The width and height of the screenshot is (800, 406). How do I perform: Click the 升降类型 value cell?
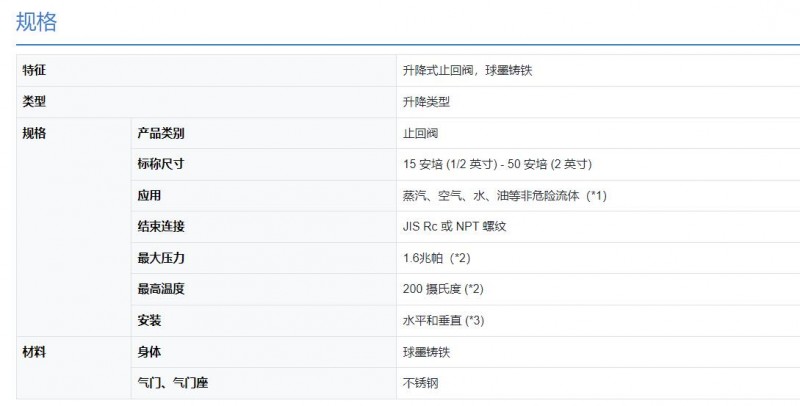[x=427, y=102]
